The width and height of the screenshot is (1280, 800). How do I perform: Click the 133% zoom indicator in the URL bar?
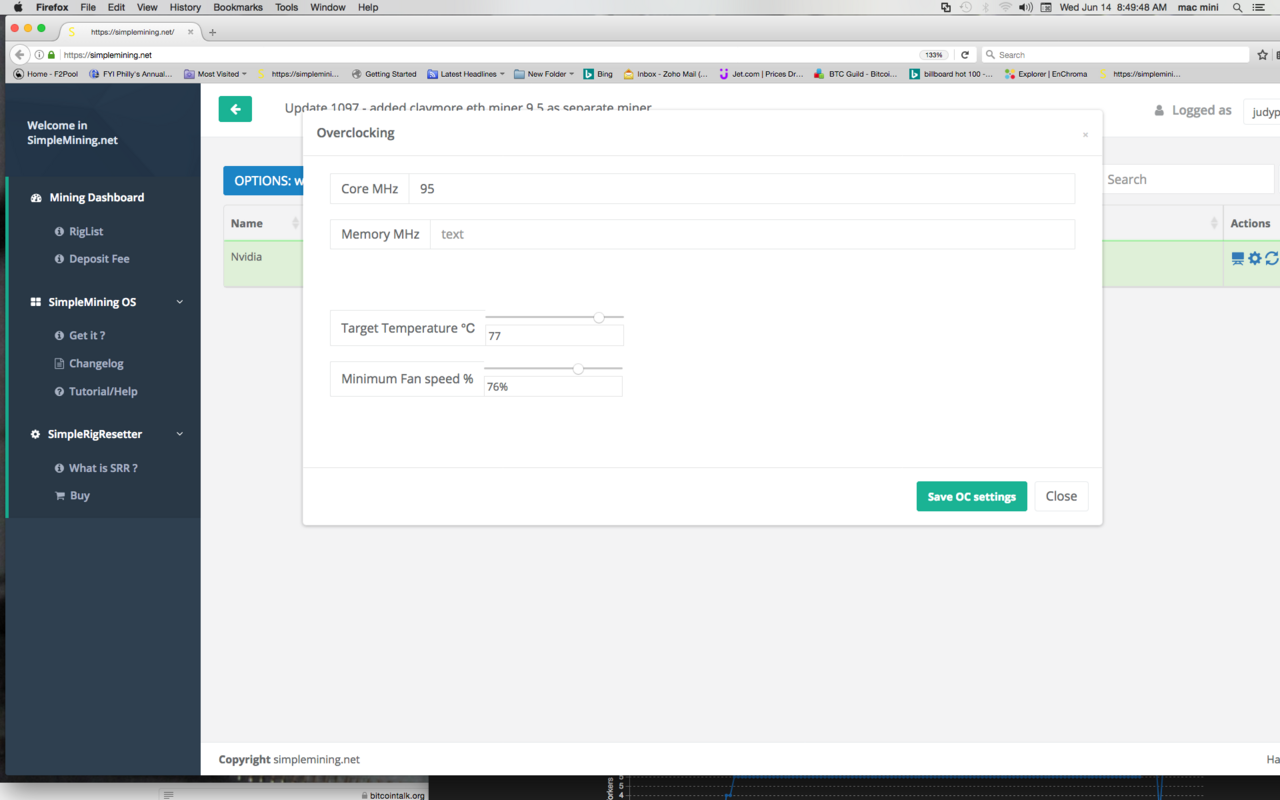[934, 55]
